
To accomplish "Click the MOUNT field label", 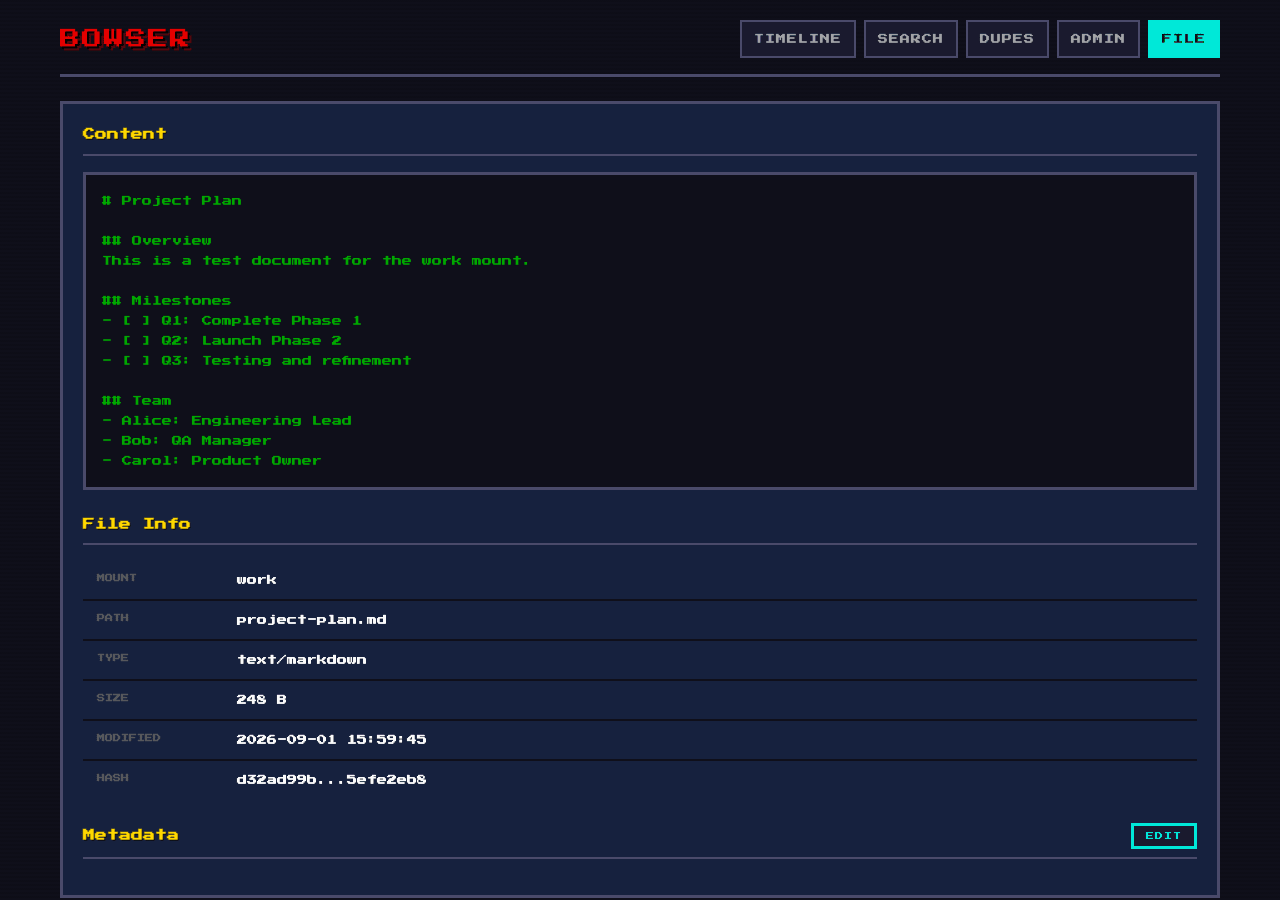I will 117,578.
